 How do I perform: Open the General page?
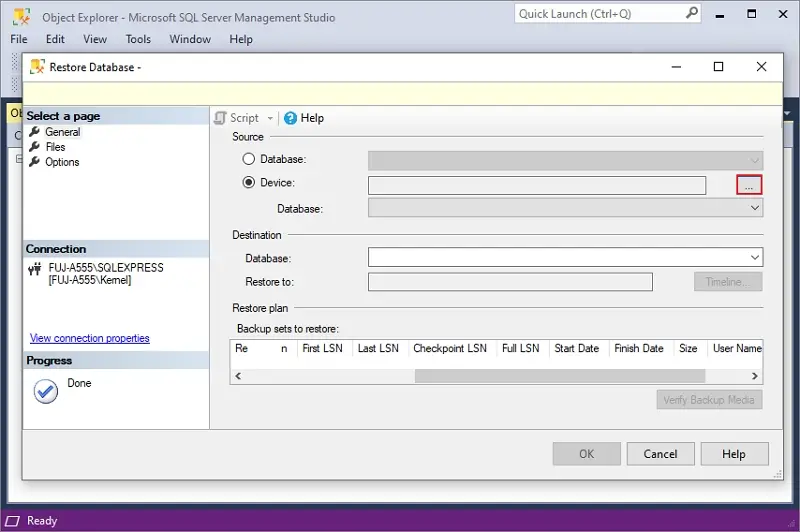coord(62,132)
